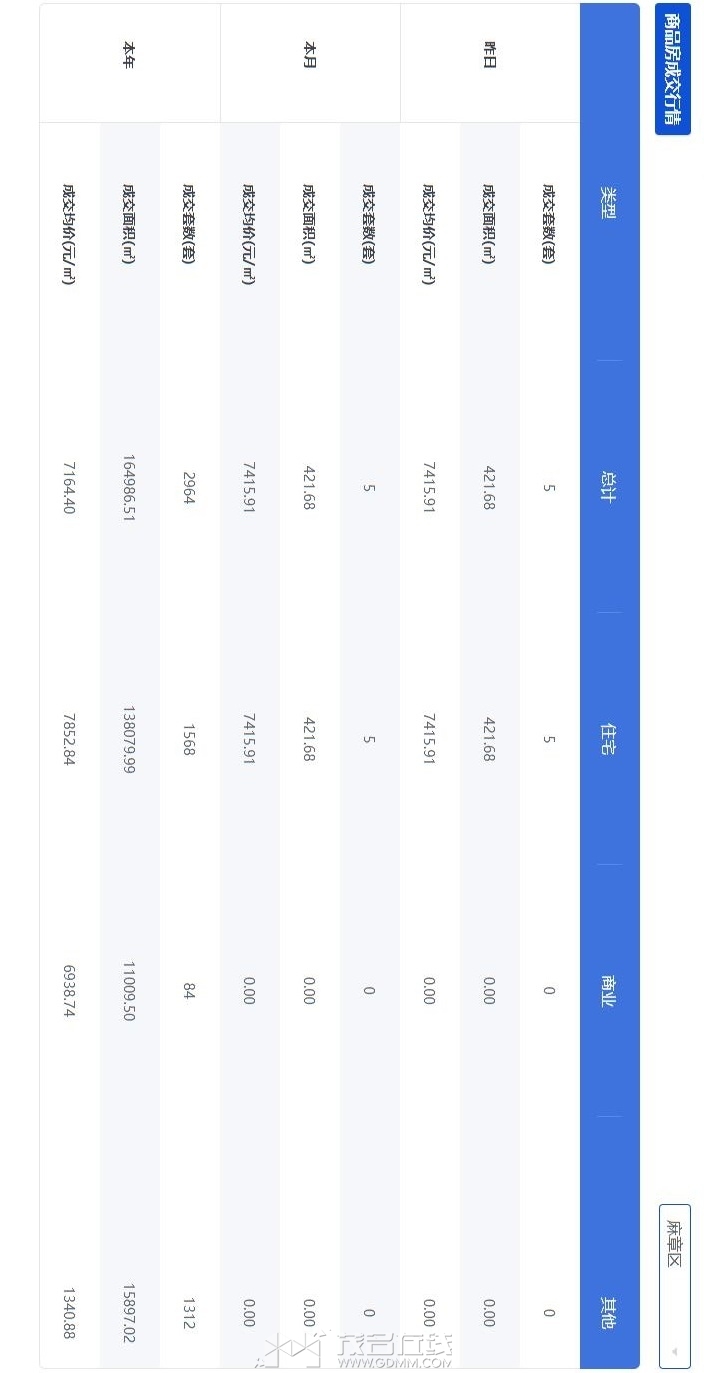Select the yearly other units cell 1312
The width and height of the screenshot is (704, 1373).
pyautogui.click(x=189, y=1313)
